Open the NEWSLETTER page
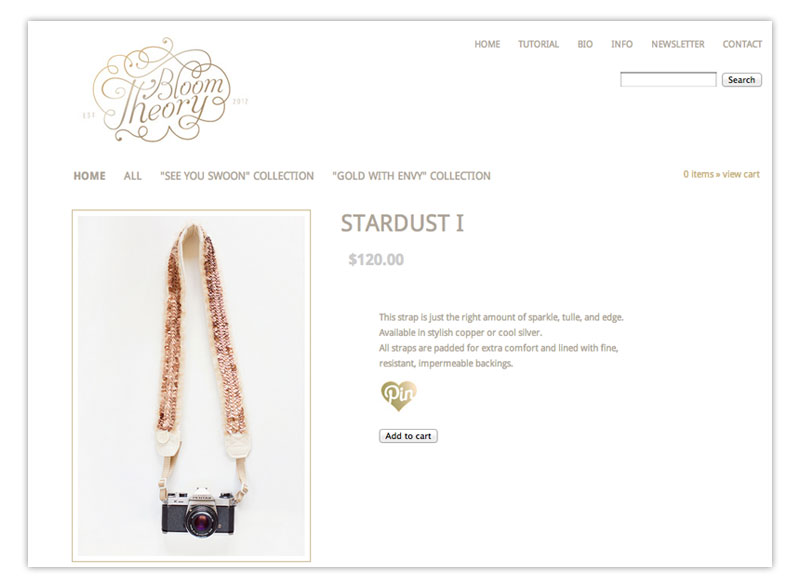The width and height of the screenshot is (800, 588). (678, 44)
